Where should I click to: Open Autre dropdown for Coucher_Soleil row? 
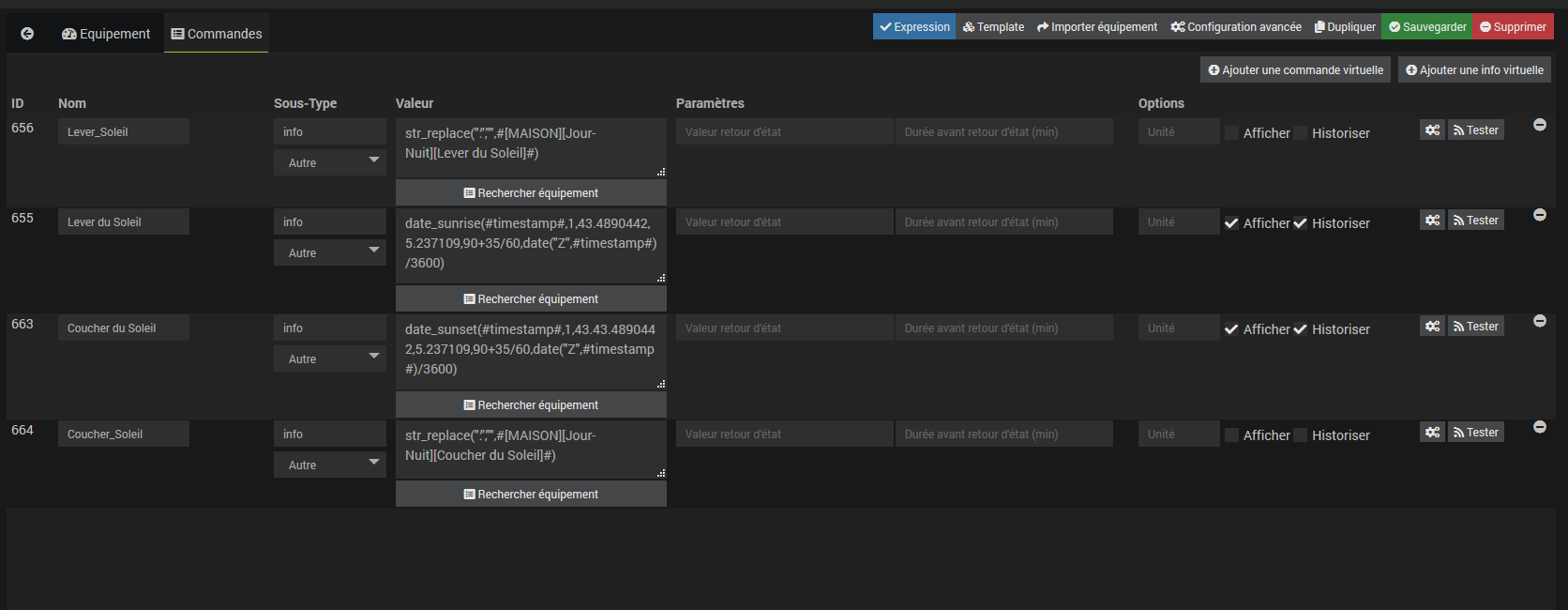tap(330, 465)
